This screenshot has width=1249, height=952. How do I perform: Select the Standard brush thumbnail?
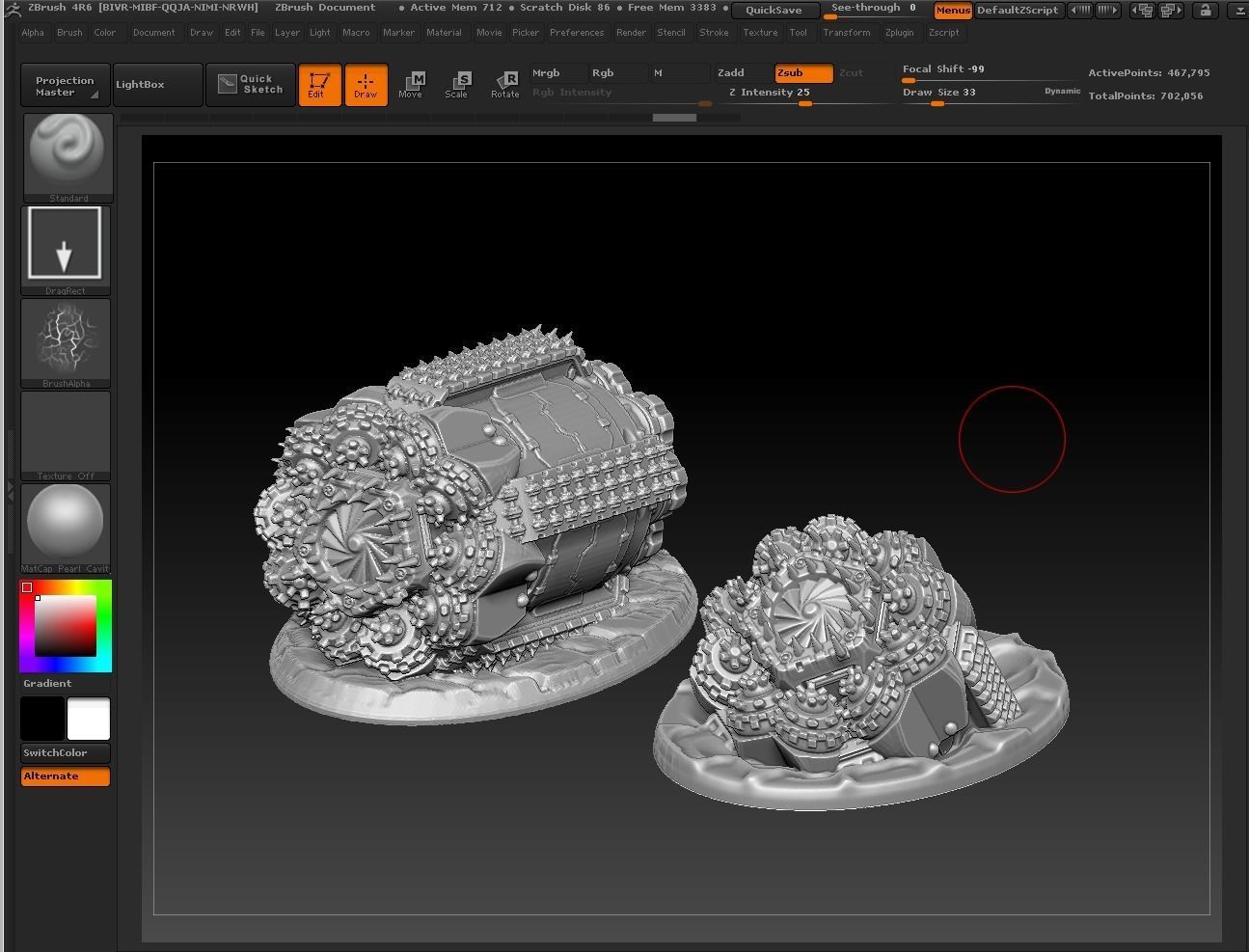click(x=68, y=158)
